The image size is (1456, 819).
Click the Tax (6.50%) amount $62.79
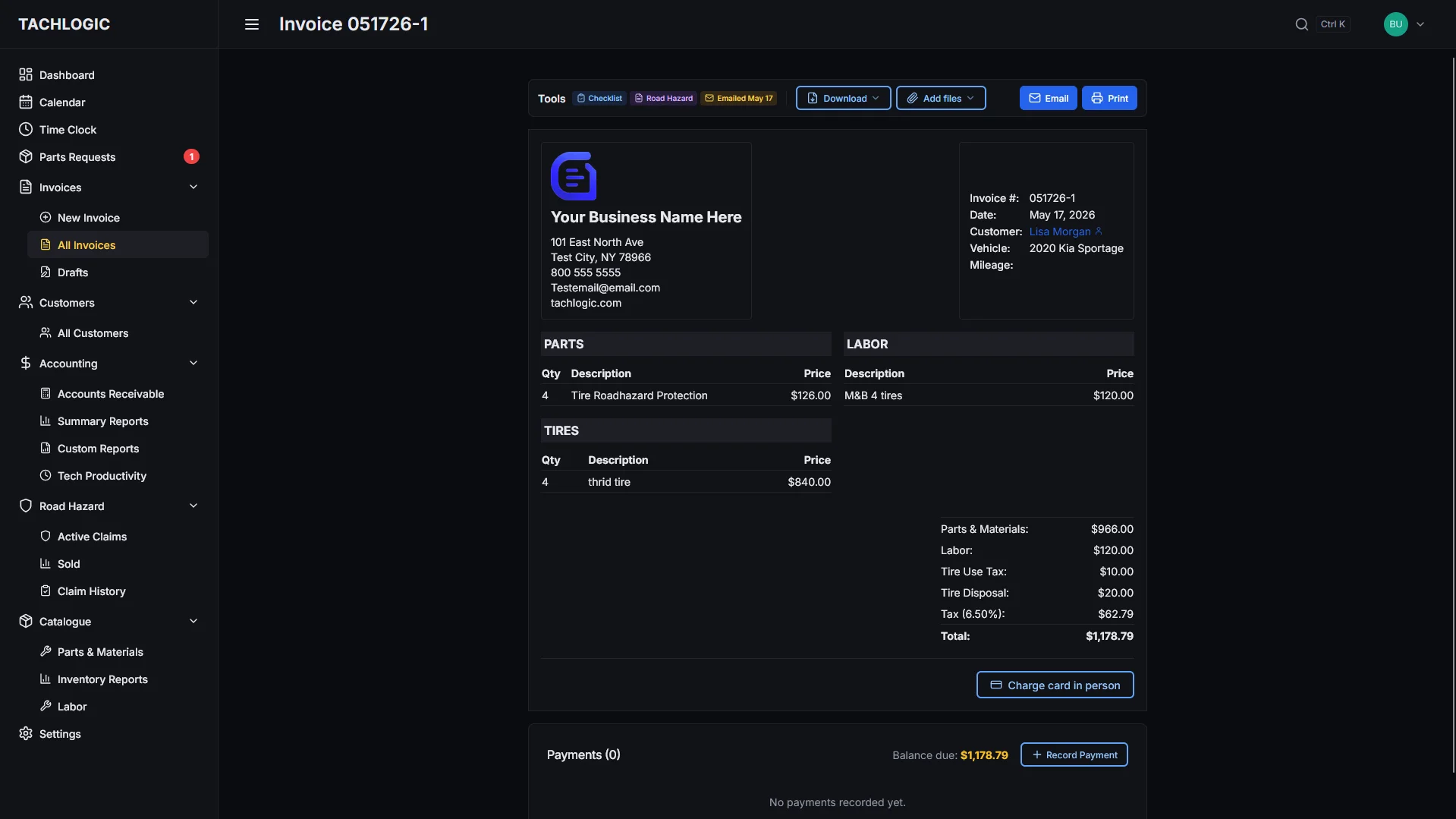1115,614
